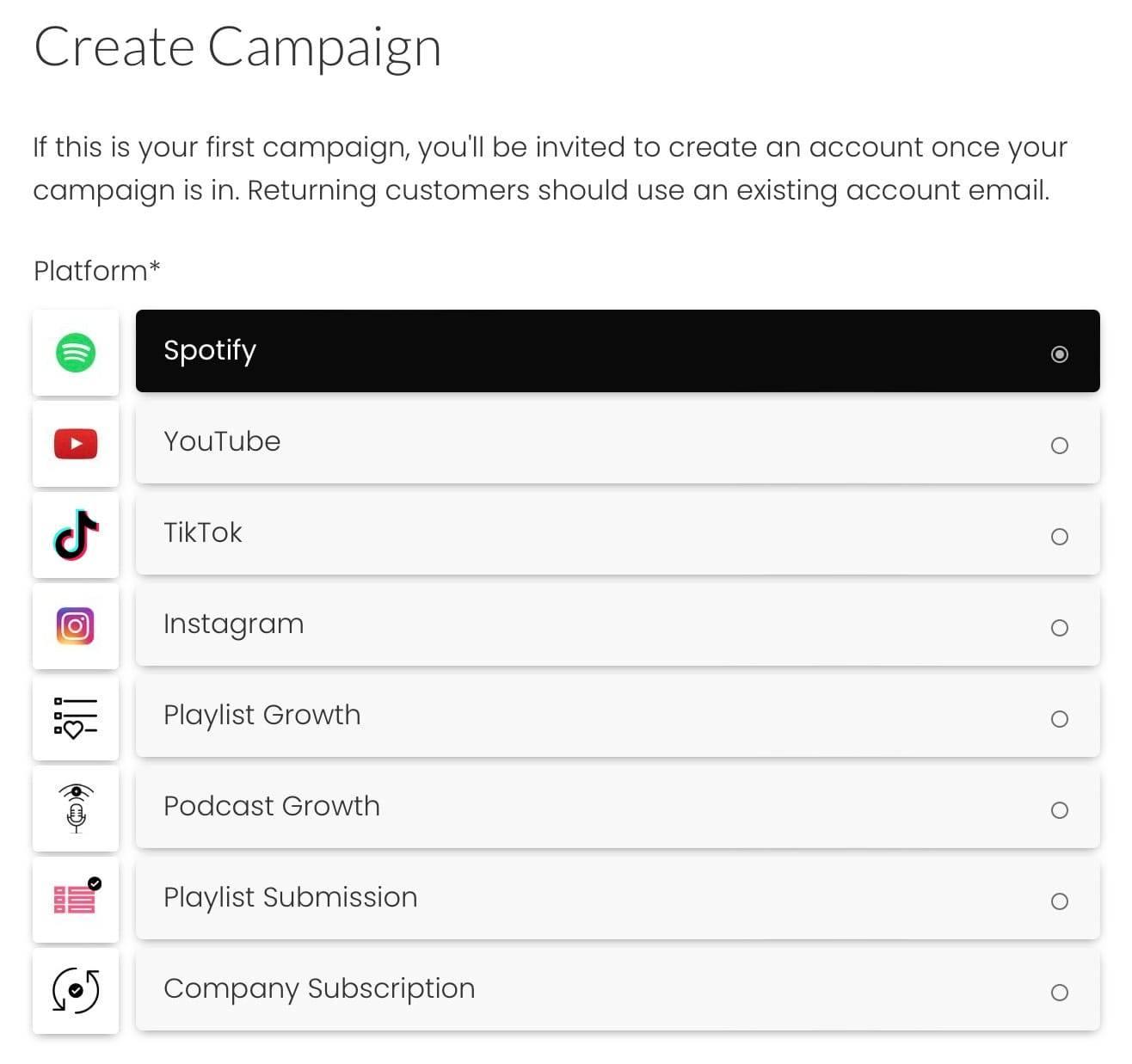Viewport: 1132px width, 1064px height.
Task: Click the Create Campaign heading
Action: pos(238,47)
